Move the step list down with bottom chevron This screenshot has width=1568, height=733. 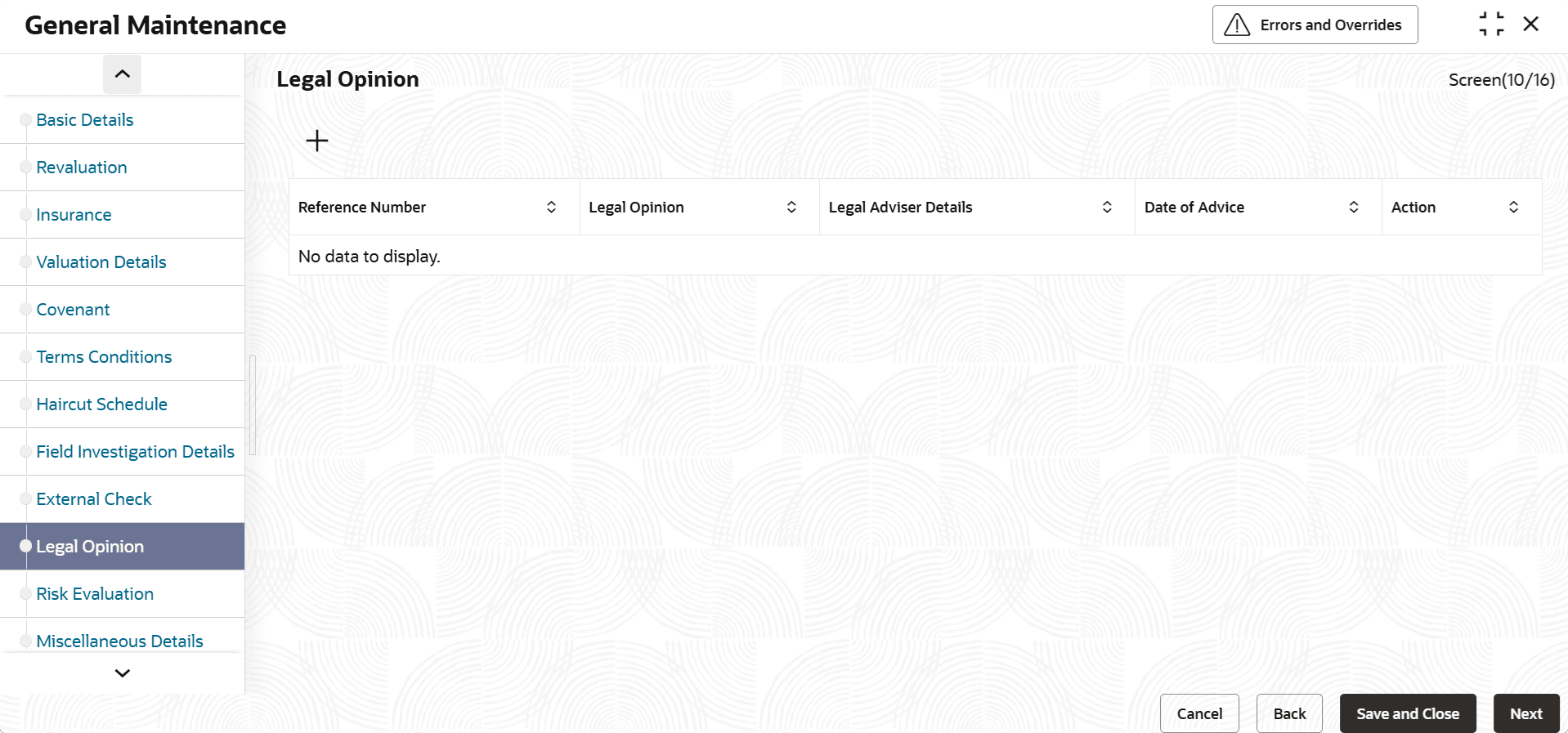coord(123,673)
